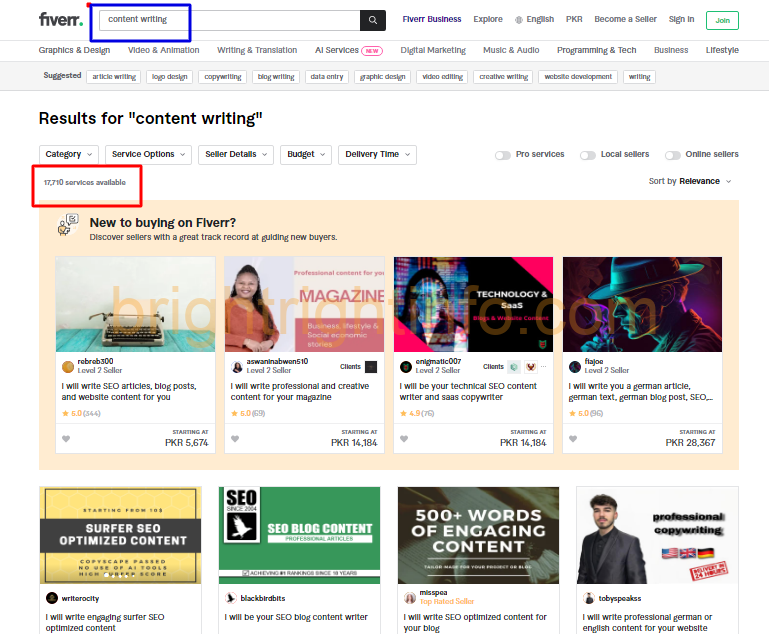Favorite rebreb300's gig with heart icon
The height and width of the screenshot is (634, 769).
point(66,439)
